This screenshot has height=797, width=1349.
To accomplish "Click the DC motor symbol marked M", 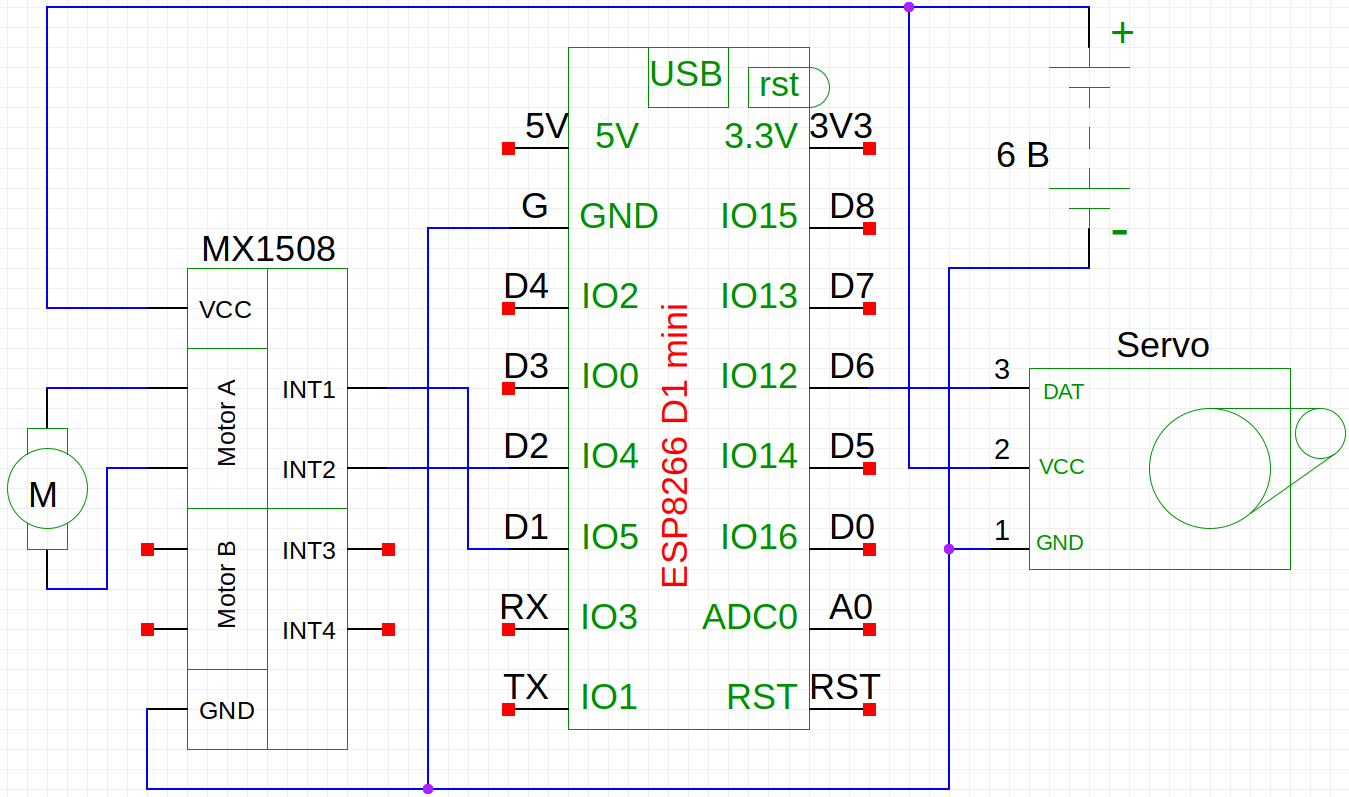I will click(x=46, y=489).
